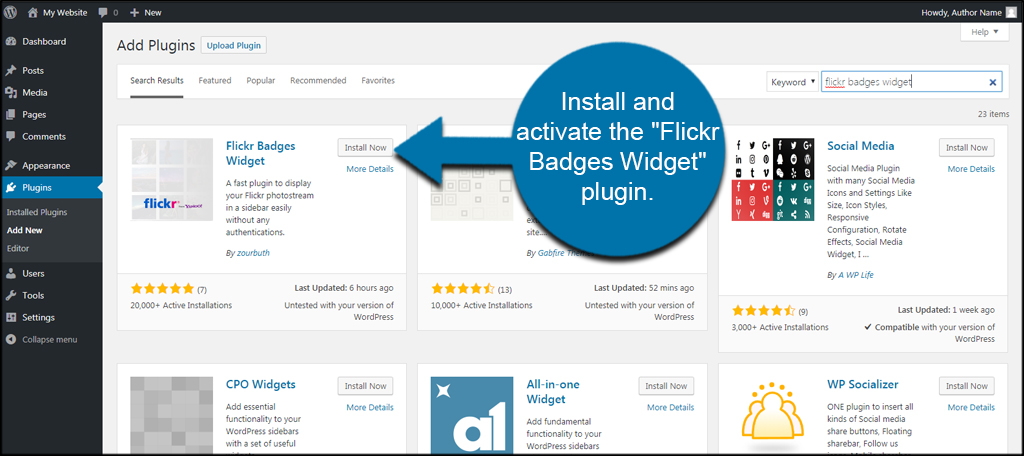Click the 20,000+ Active Installations text
The height and width of the screenshot is (456, 1024).
[181, 305]
